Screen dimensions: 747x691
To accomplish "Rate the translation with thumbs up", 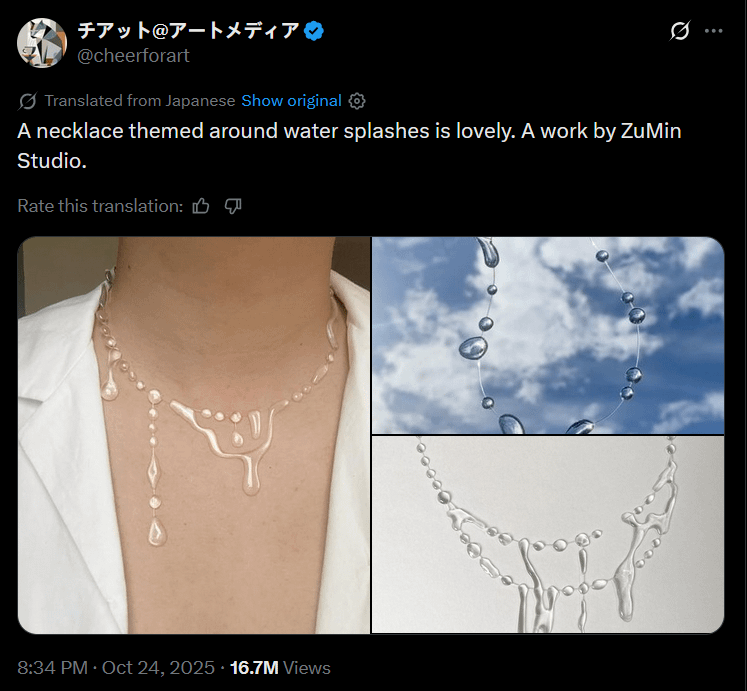I will coord(202,206).
